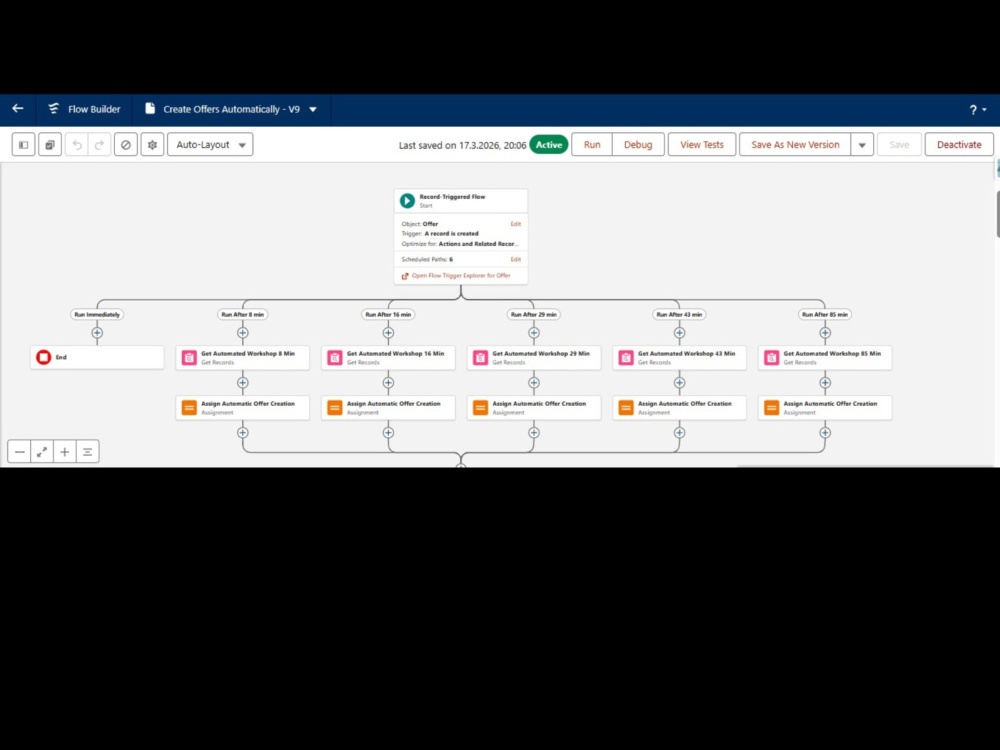Select the Run Immediately path label

click(x=97, y=314)
